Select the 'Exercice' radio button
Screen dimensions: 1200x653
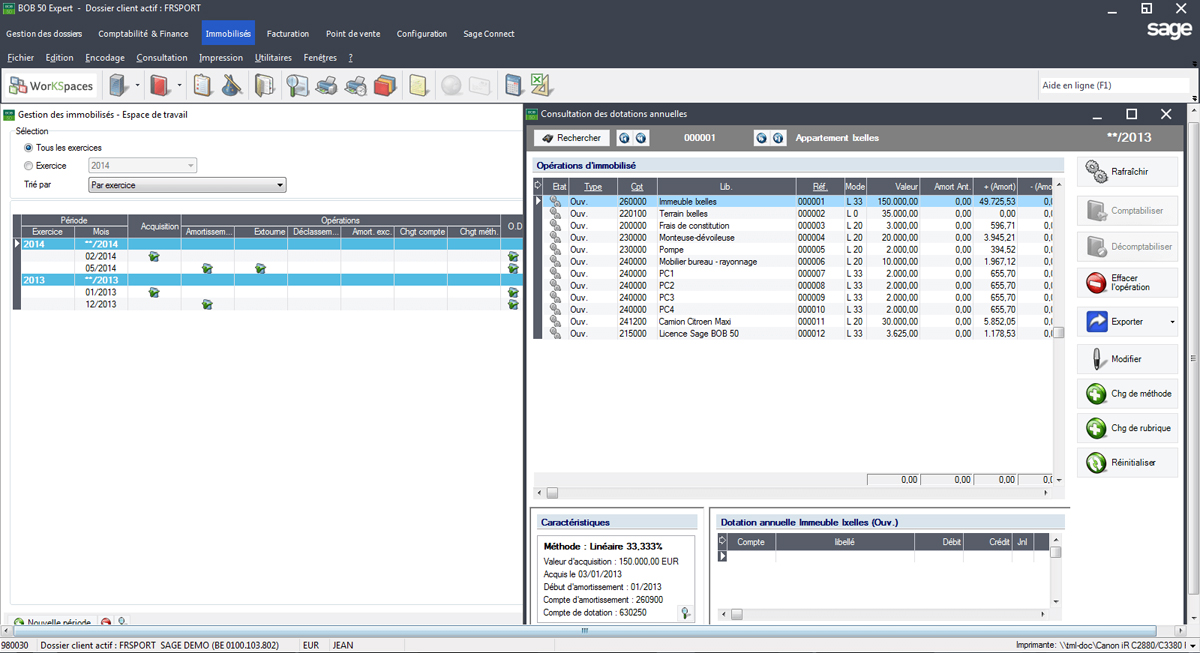[29, 166]
